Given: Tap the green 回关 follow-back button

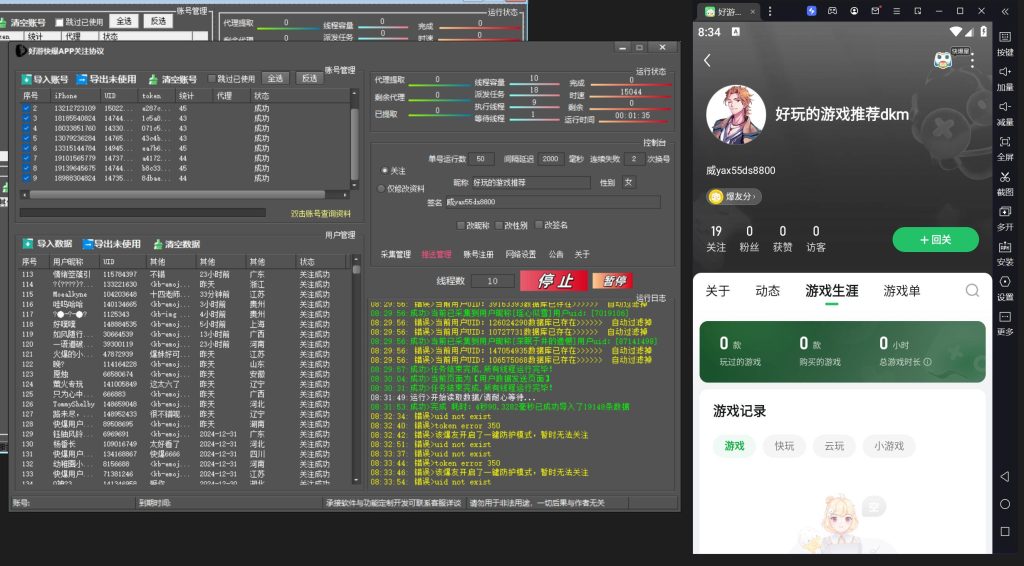Looking at the screenshot, I should (935, 239).
